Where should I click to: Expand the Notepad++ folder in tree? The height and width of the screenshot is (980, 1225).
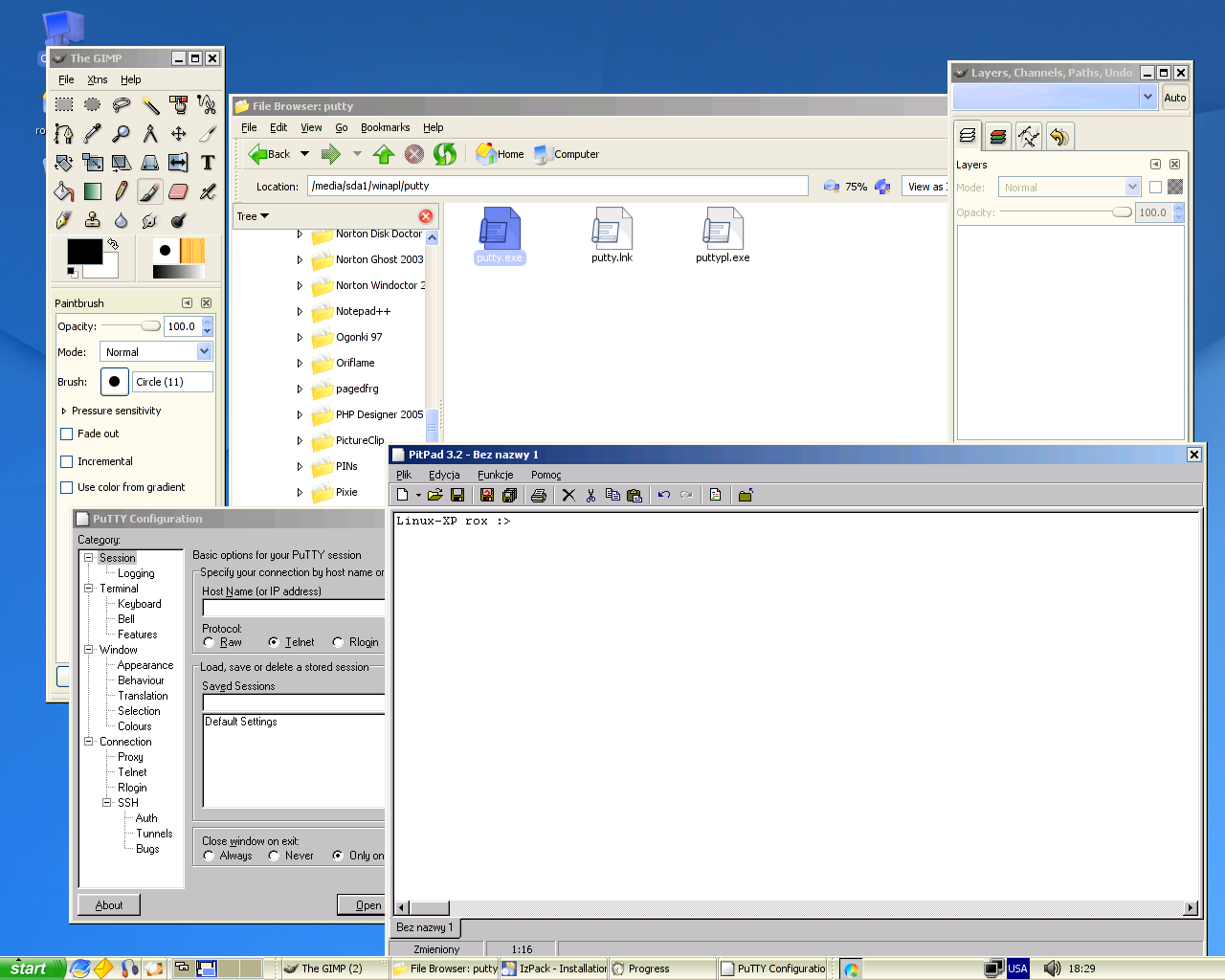pos(300,311)
